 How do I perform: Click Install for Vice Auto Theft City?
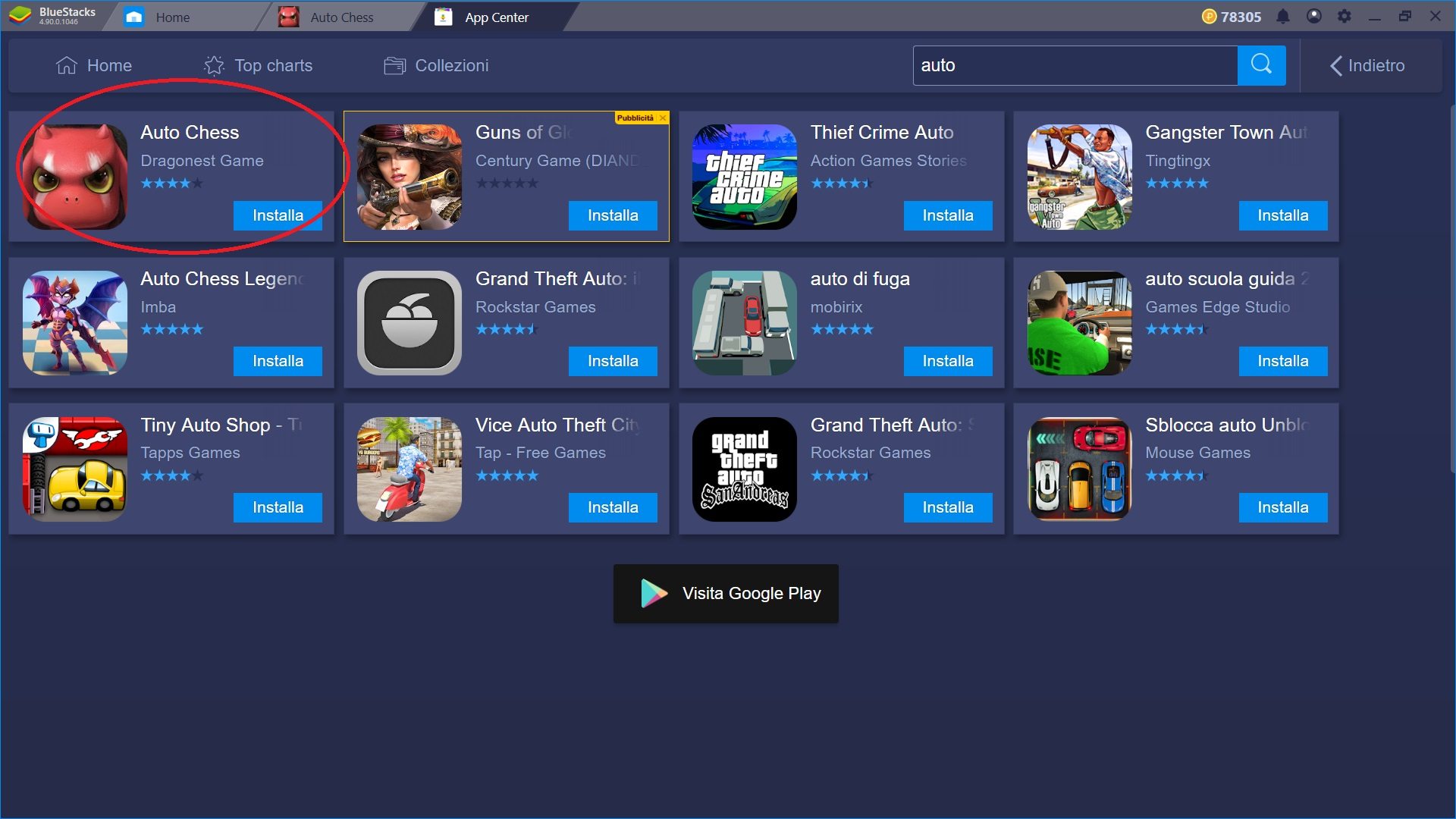pyautogui.click(x=613, y=507)
